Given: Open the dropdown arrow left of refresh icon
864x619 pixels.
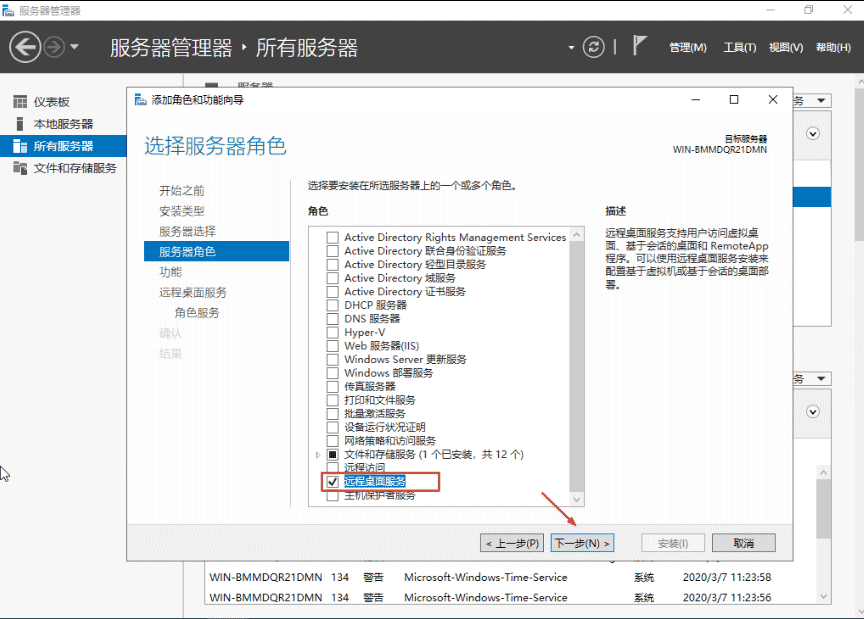Looking at the screenshot, I should [x=571, y=47].
